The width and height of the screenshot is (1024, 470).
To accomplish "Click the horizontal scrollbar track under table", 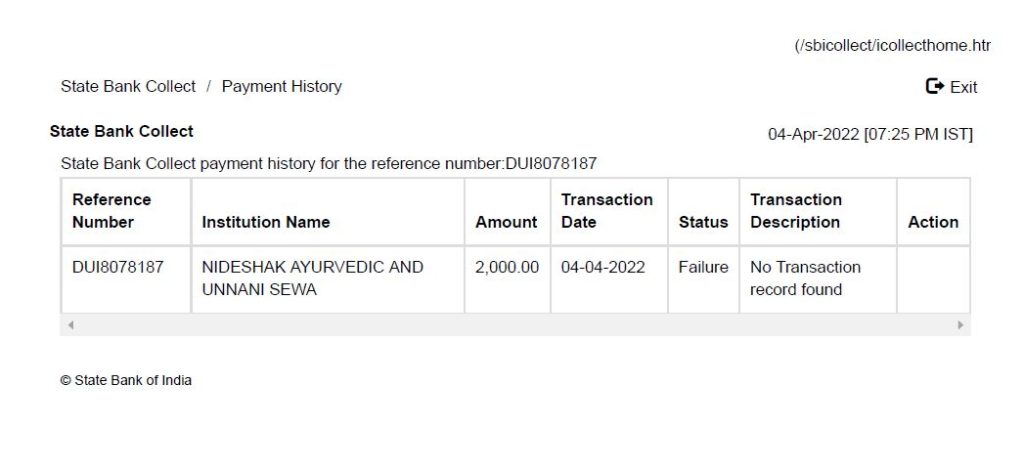I will 515,326.
